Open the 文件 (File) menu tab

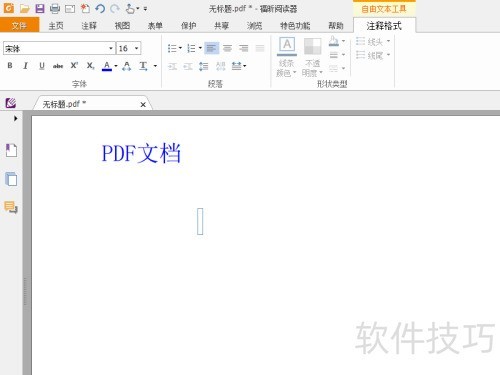click(x=19, y=25)
